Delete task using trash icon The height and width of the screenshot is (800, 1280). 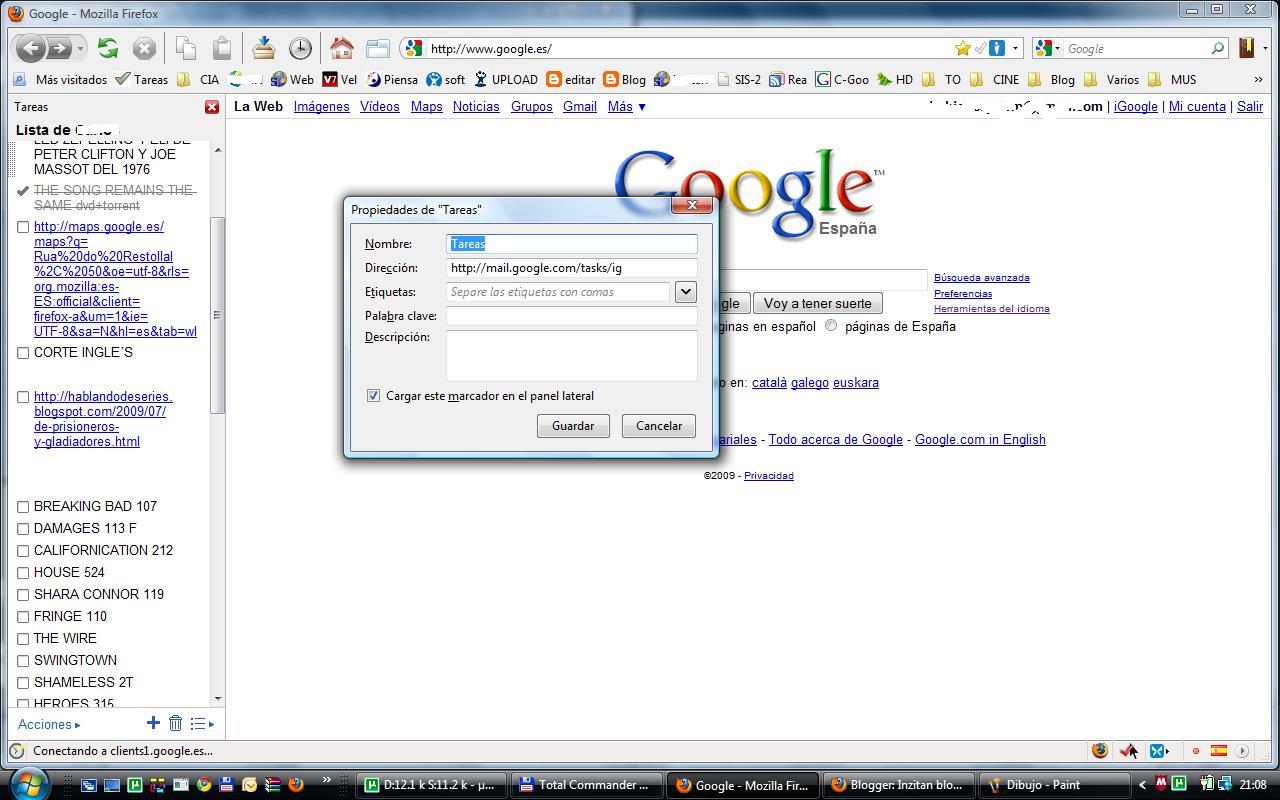(x=175, y=723)
